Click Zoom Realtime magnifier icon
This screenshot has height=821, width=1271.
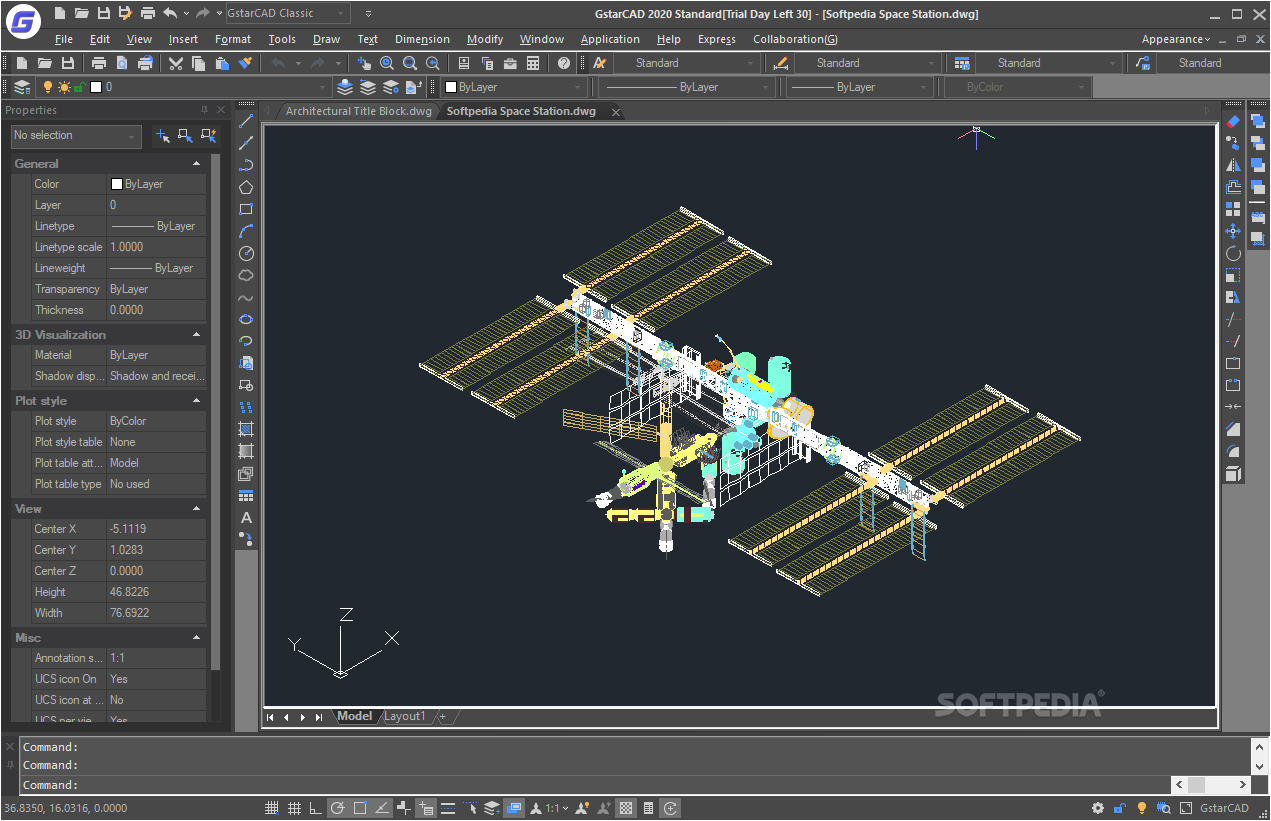click(387, 63)
